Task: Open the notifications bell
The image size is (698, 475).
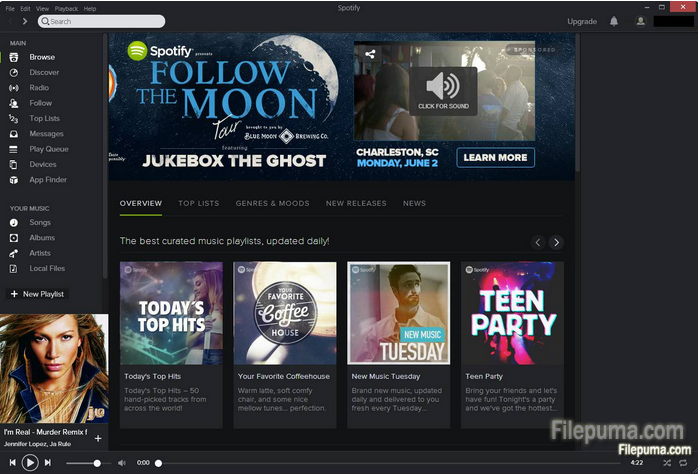Action: pyautogui.click(x=614, y=21)
